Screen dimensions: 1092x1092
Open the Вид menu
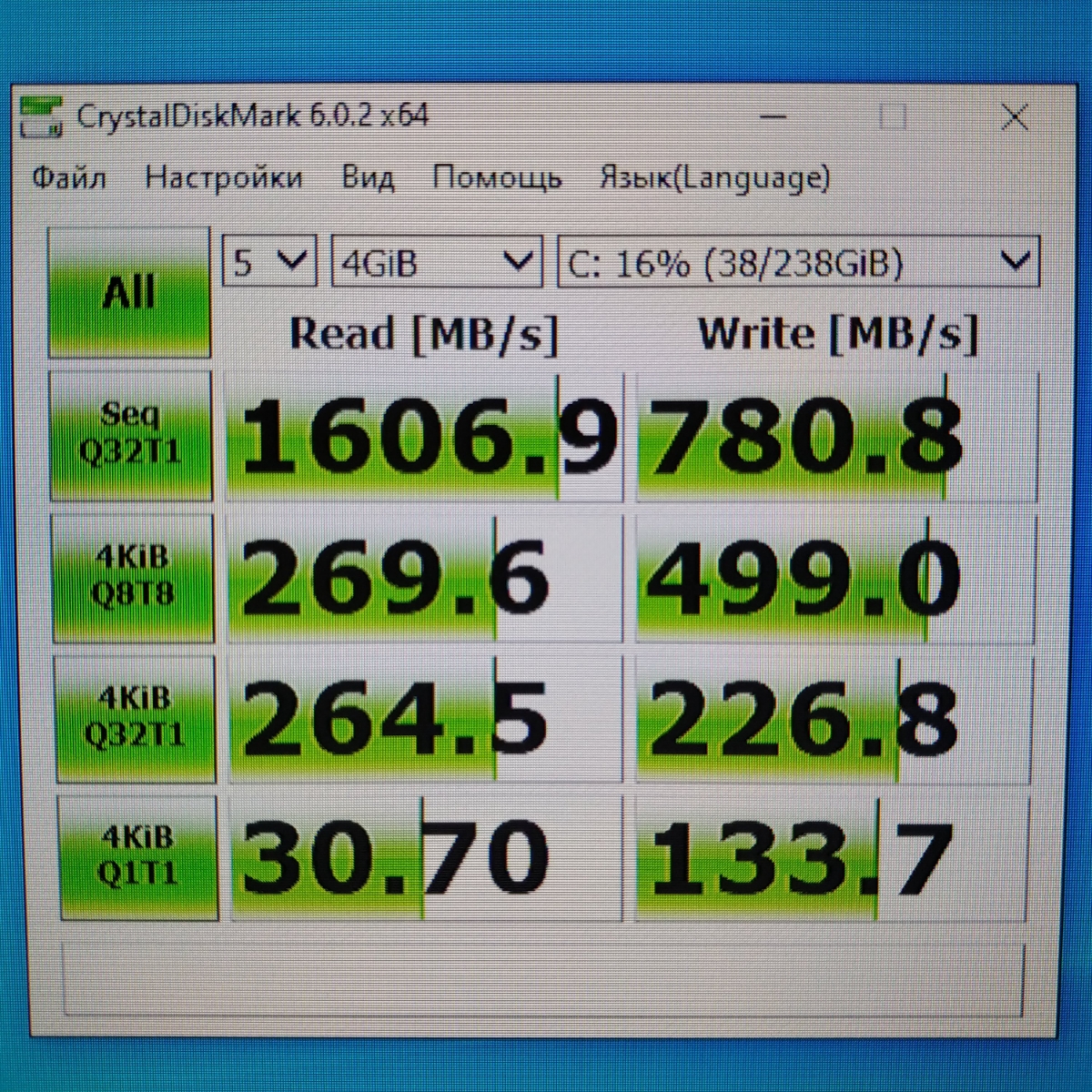368,177
